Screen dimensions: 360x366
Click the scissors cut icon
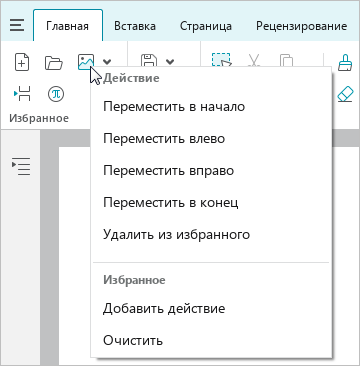(254, 60)
